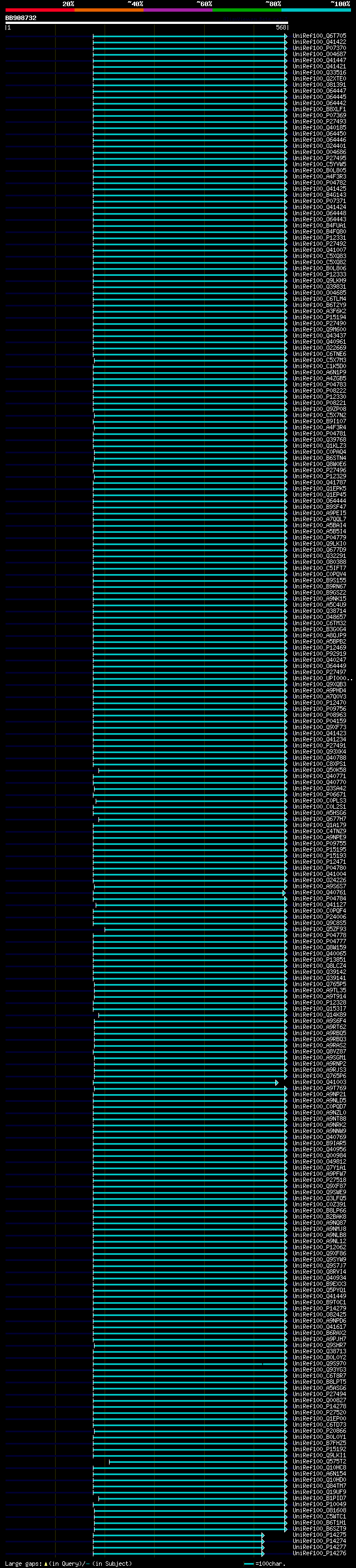Select hit label UniRef100_Q41127
This screenshot has width=356, height=1568.
pyautogui.click(x=319, y=904)
